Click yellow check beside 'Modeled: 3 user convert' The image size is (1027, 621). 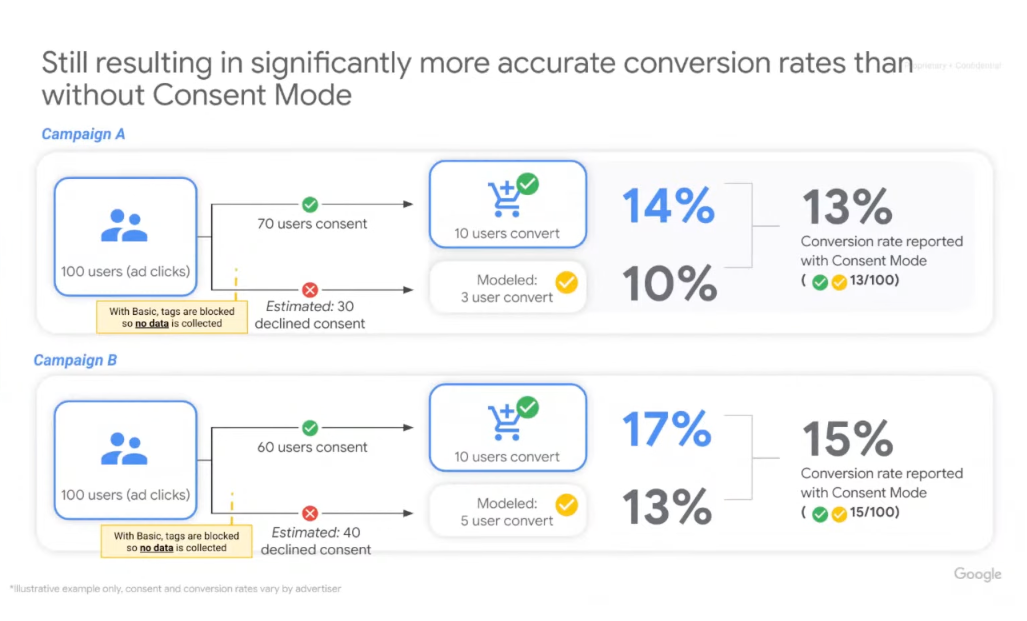point(567,282)
